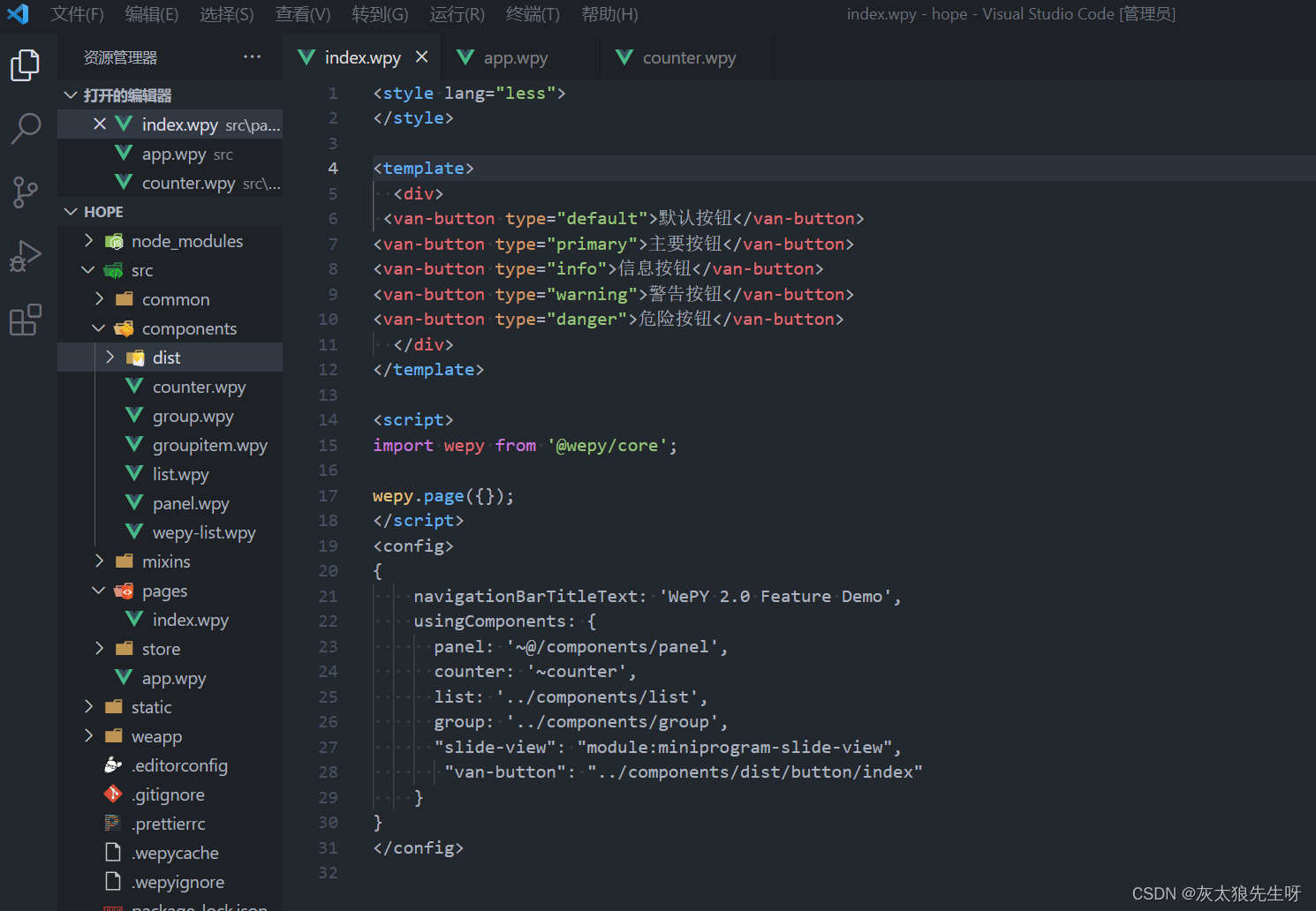Open the 编辑(E) menu
This screenshot has height=911, width=1316.
[x=152, y=14]
